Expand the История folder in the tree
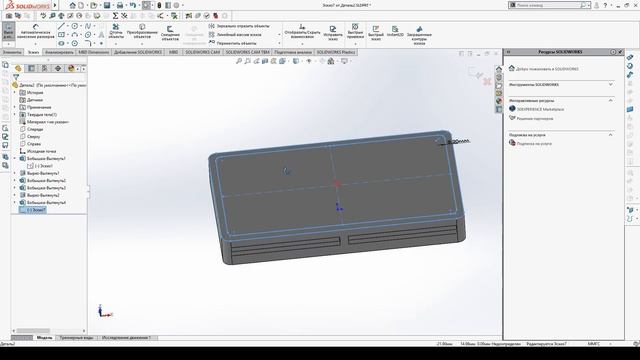This screenshot has height=360, width=640. point(15,93)
